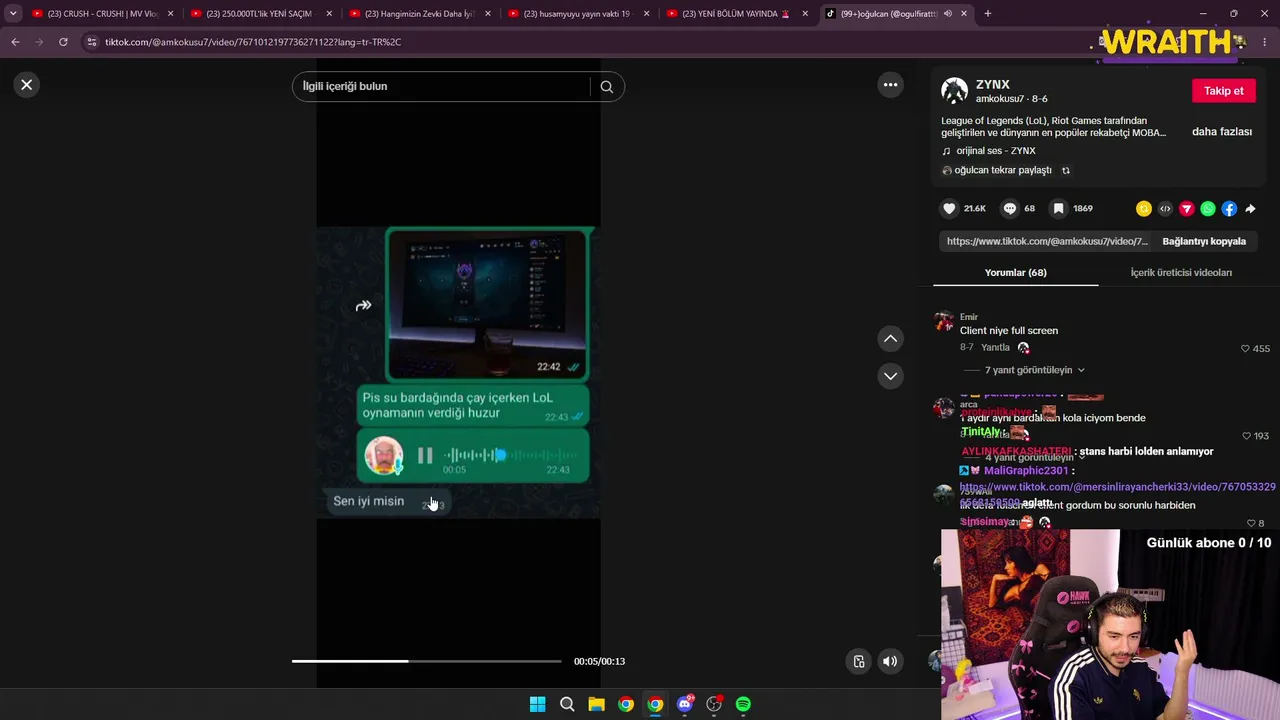
Task: Expand description with daha fazlası
Action: (x=1222, y=132)
